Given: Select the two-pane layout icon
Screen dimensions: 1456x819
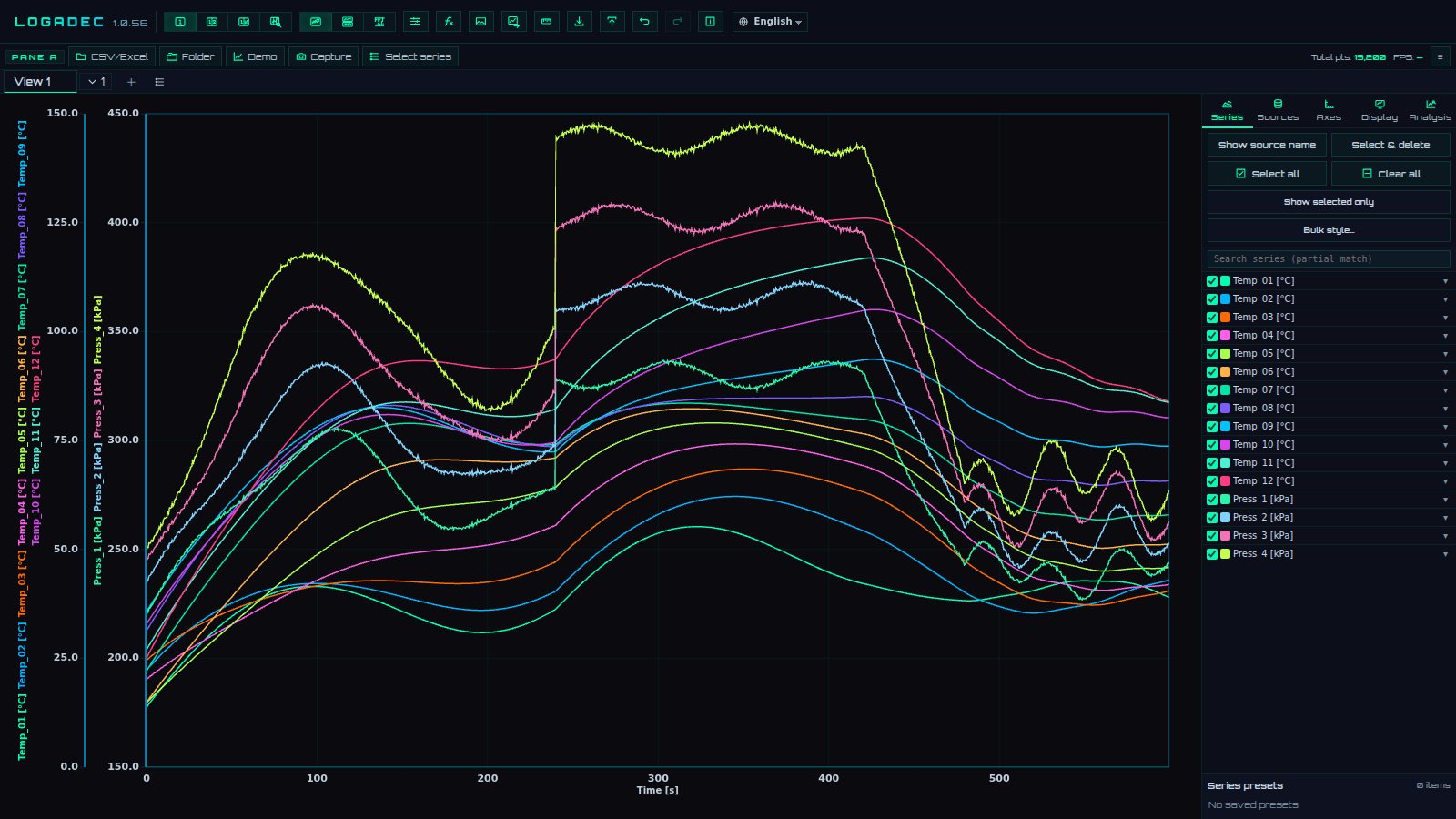Looking at the screenshot, I should [x=212, y=22].
